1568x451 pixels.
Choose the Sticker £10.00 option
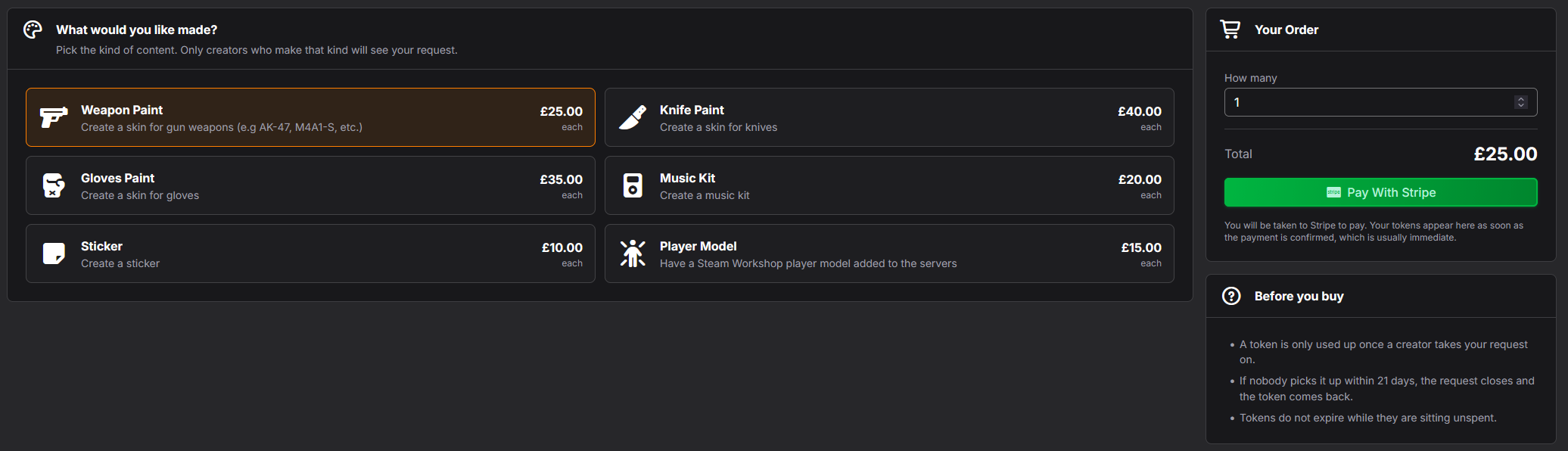tap(310, 253)
